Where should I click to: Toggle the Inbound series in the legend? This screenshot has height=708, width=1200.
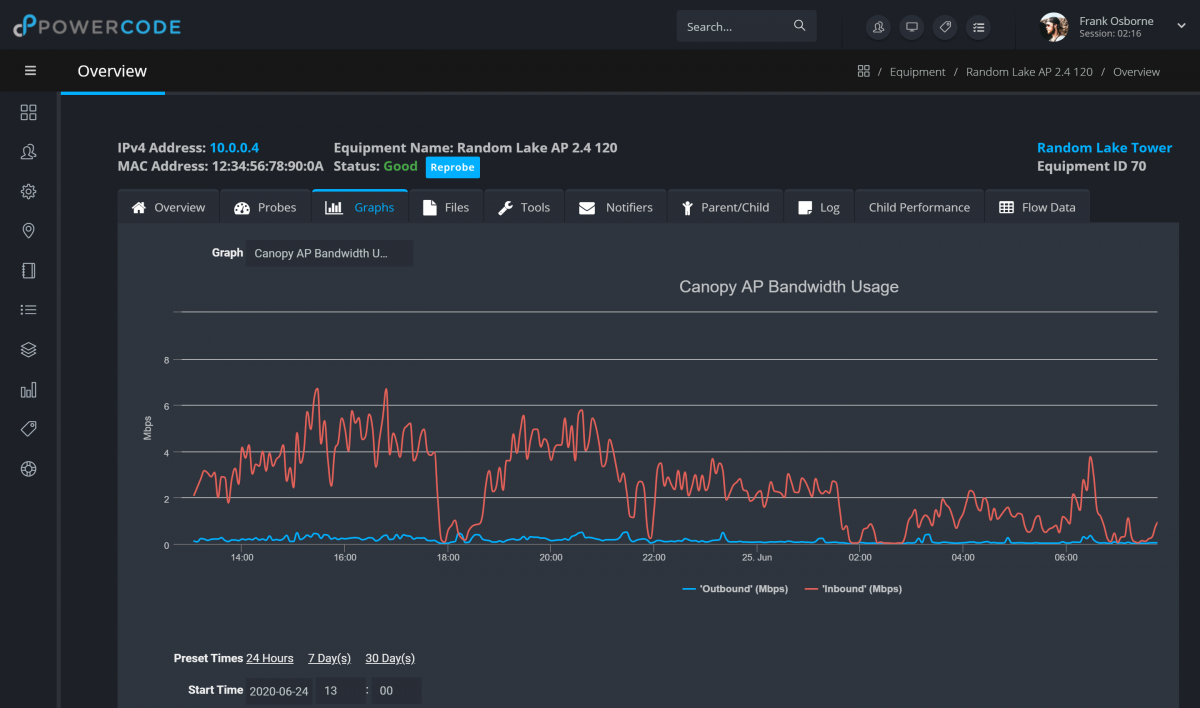[862, 589]
